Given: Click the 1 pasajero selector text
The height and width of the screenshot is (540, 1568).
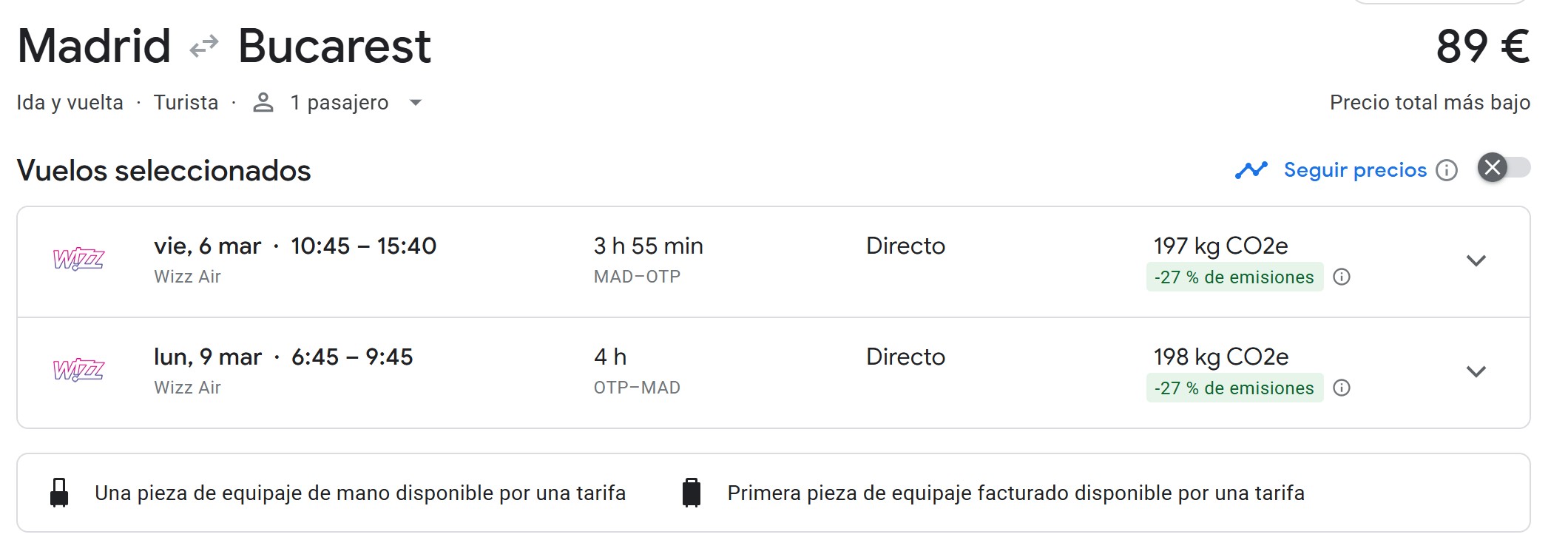Looking at the screenshot, I should tap(339, 102).
